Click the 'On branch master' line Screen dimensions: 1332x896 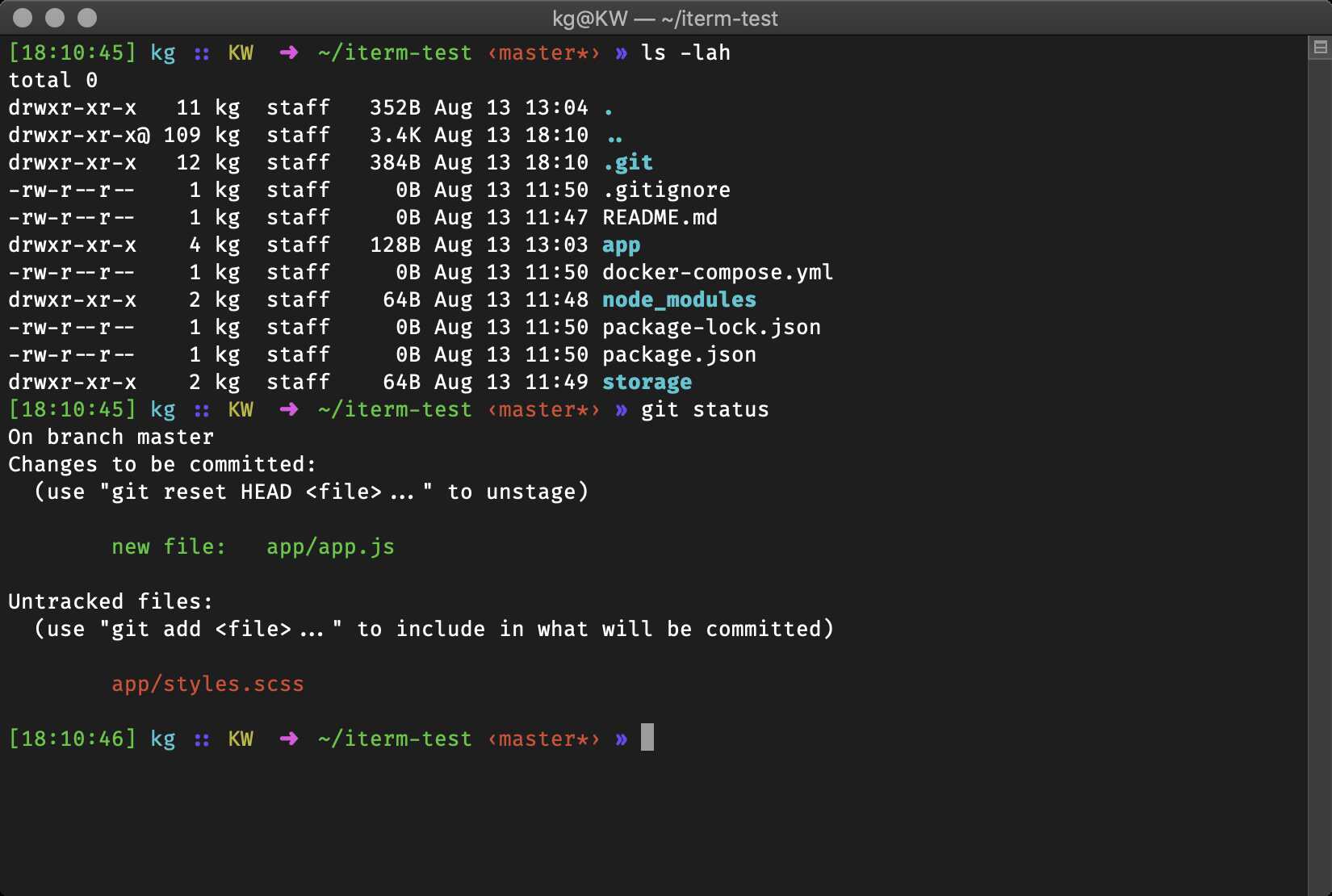click(111, 437)
